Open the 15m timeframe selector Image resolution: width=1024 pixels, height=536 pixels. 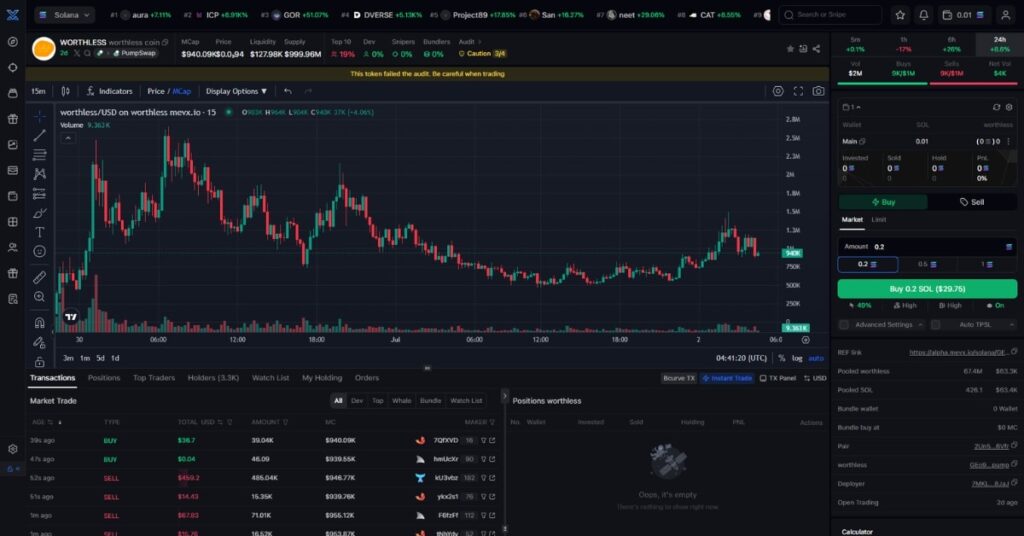pos(39,91)
